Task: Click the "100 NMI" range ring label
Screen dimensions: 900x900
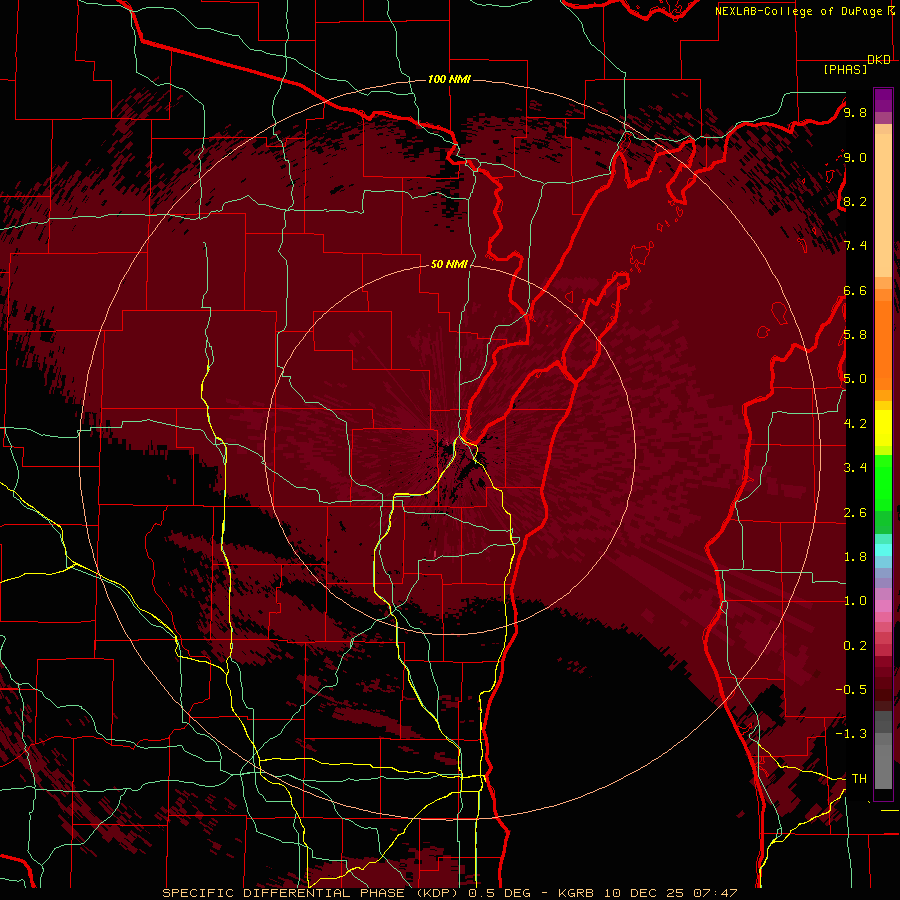Action: pyautogui.click(x=449, y=79)
